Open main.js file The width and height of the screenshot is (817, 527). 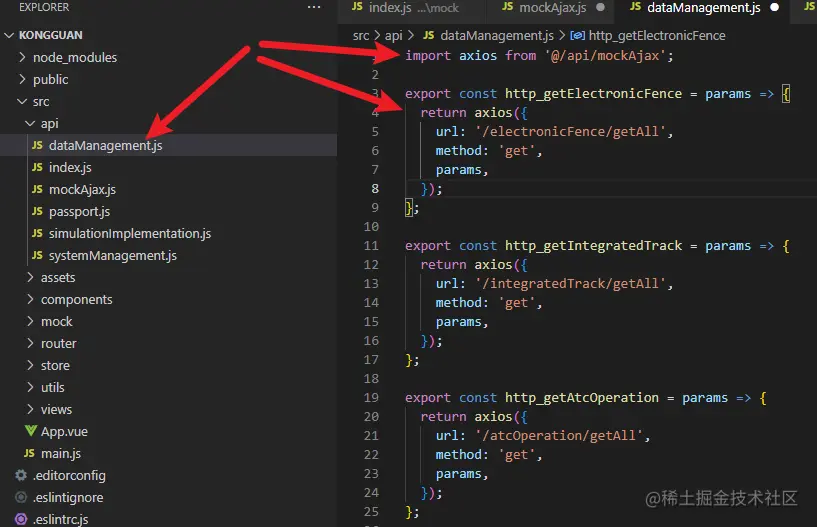(x=61, y=454)
